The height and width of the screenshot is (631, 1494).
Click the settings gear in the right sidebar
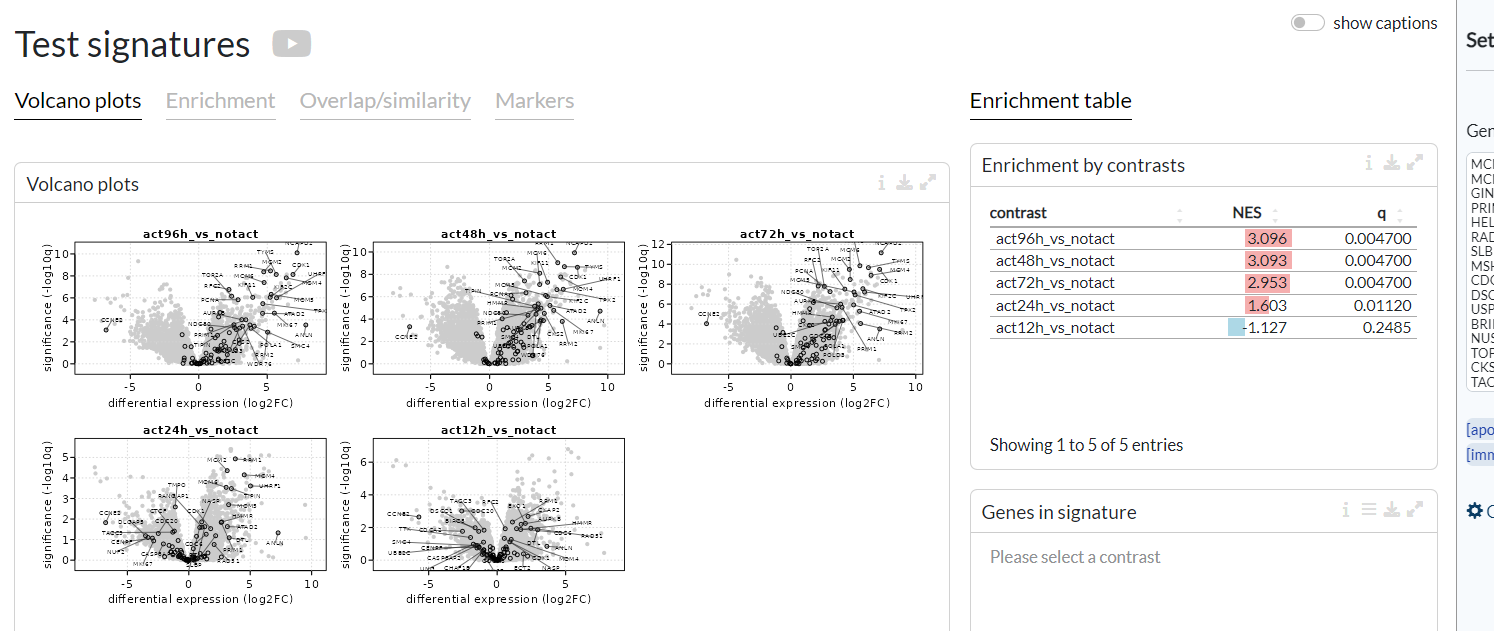click(x=1474, y=510)
